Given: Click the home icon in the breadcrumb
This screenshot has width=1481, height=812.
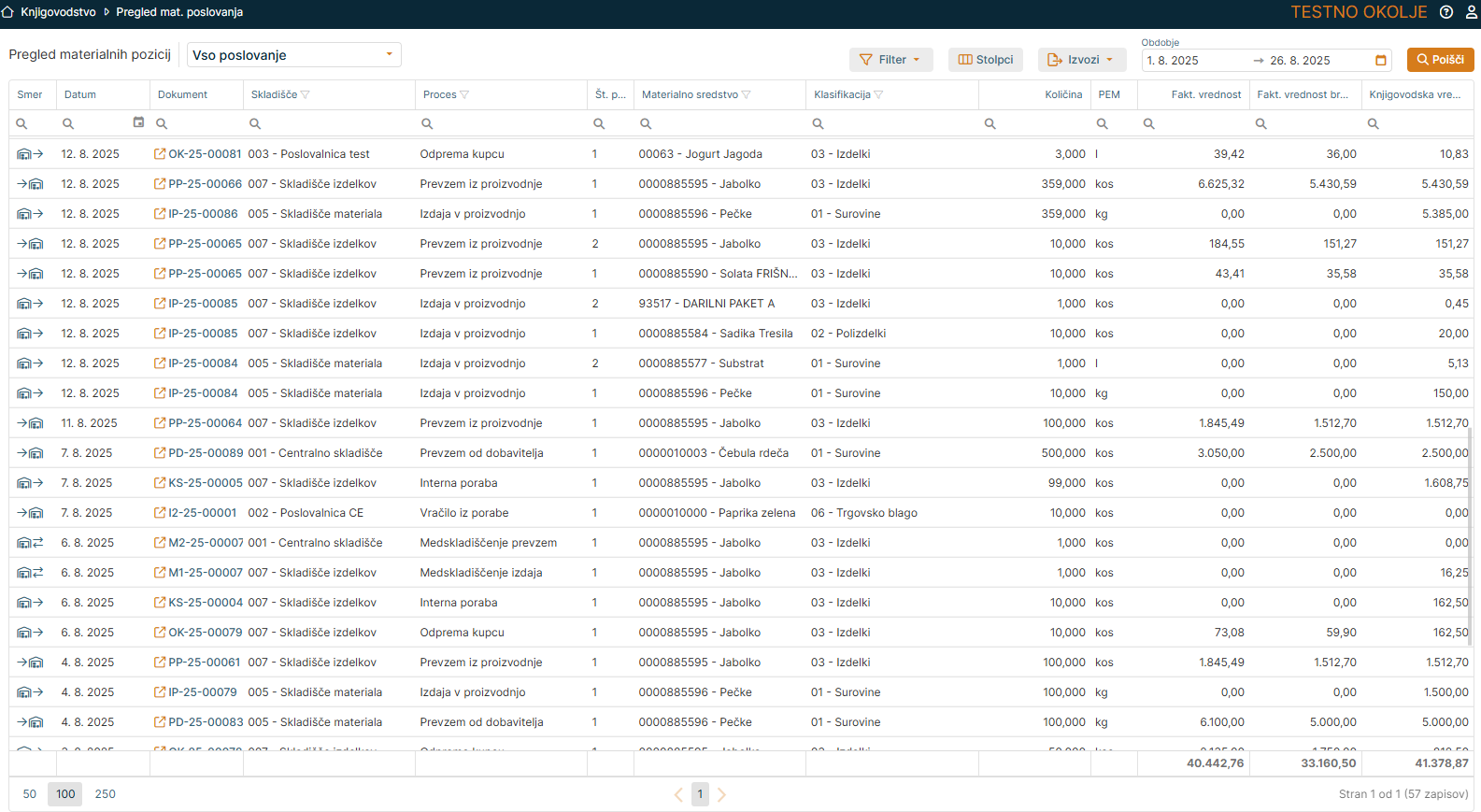Looking at the screenshot, I should pos(8,12).
